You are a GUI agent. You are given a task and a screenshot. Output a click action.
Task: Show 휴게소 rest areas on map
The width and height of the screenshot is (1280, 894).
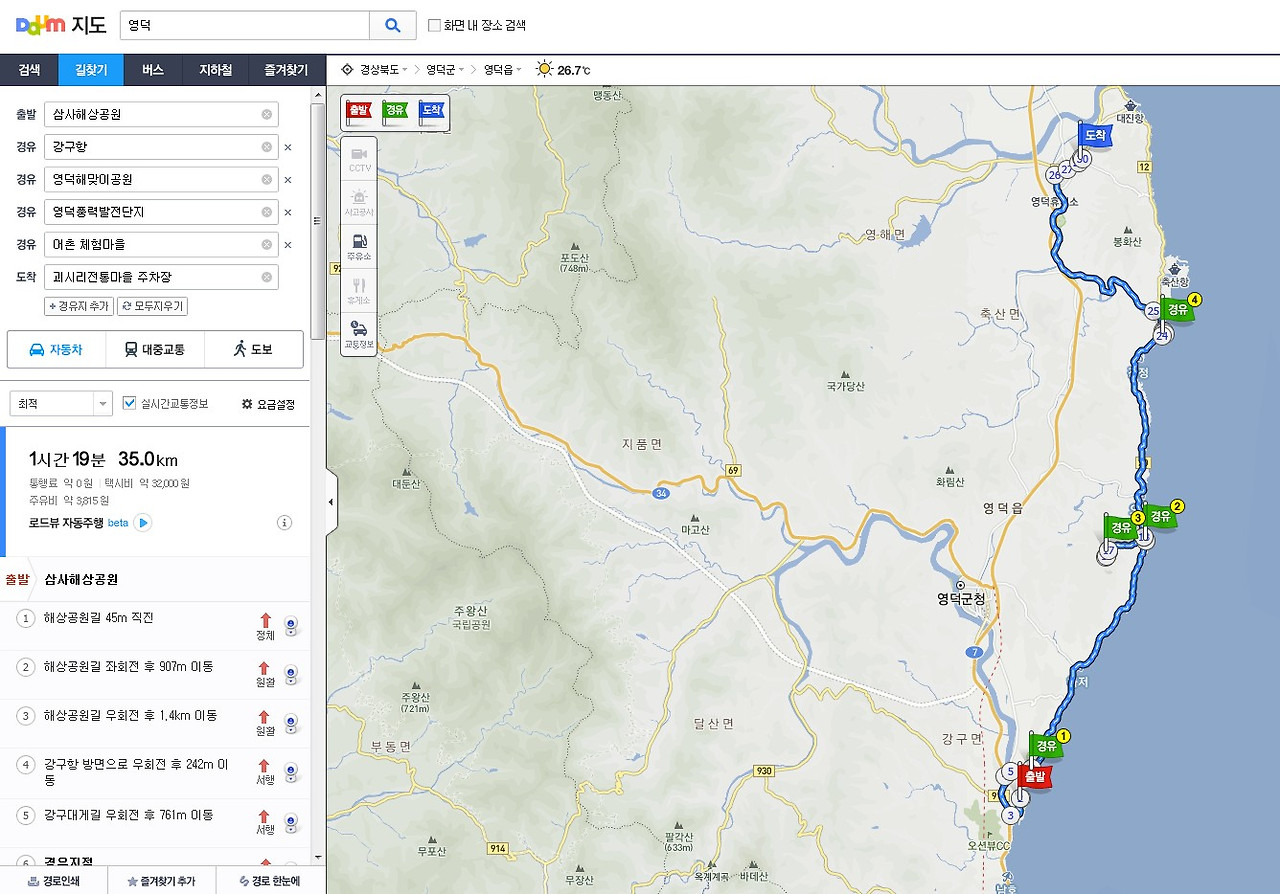tap(359, 290)
